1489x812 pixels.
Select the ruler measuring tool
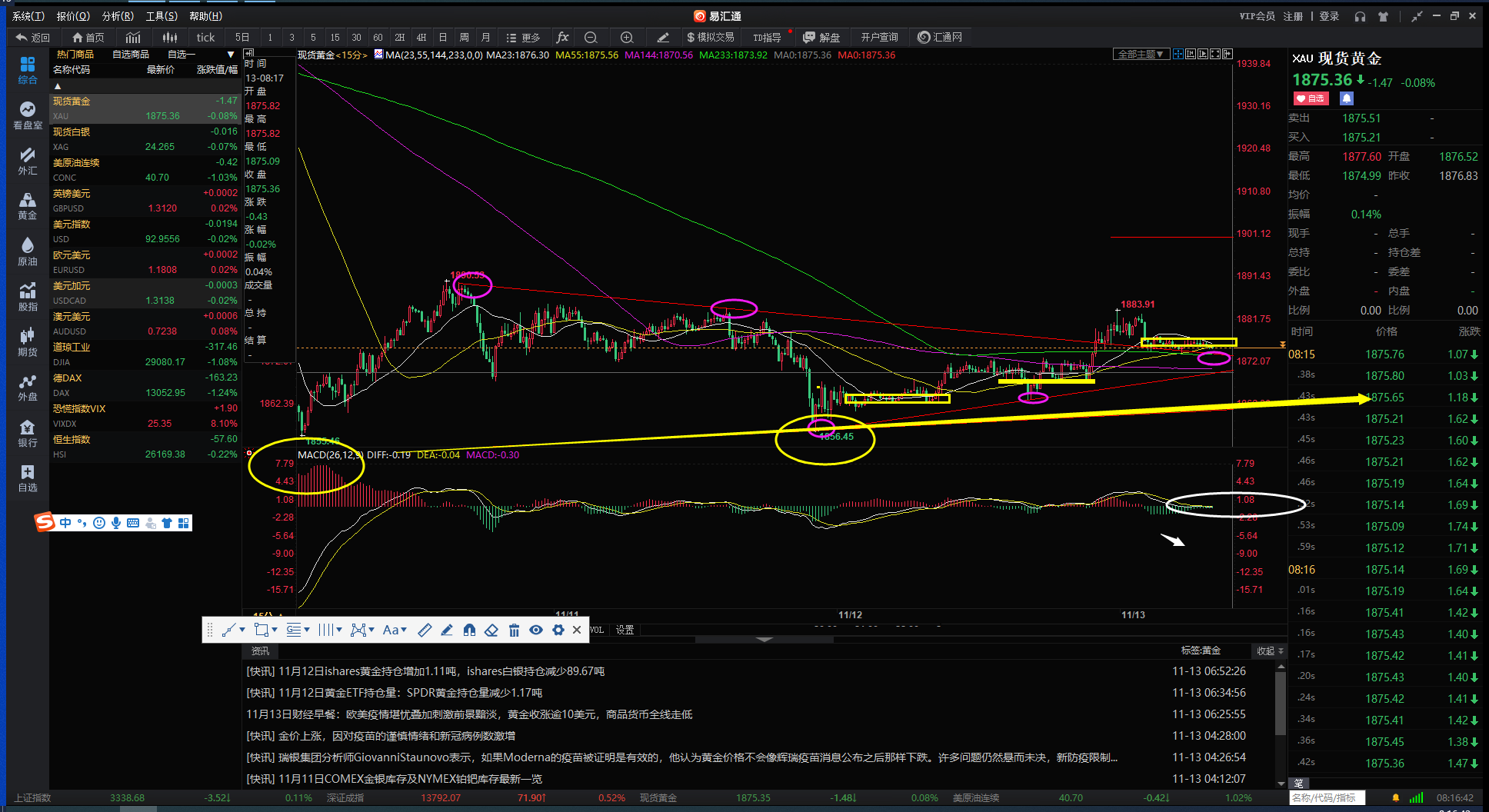pyautogui.click(x=425, y=630)
